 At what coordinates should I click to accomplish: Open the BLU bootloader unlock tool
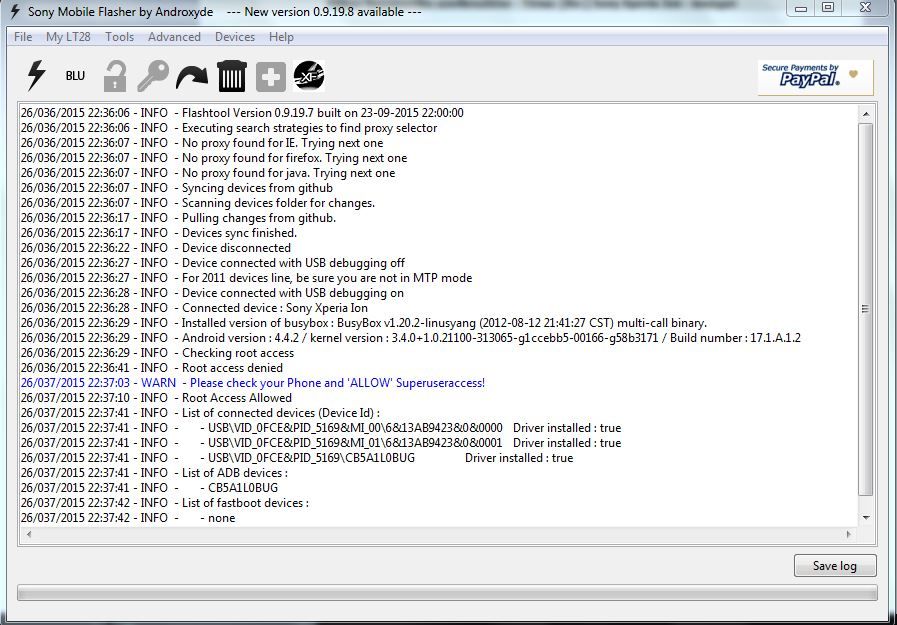click(x=75, y=76)
